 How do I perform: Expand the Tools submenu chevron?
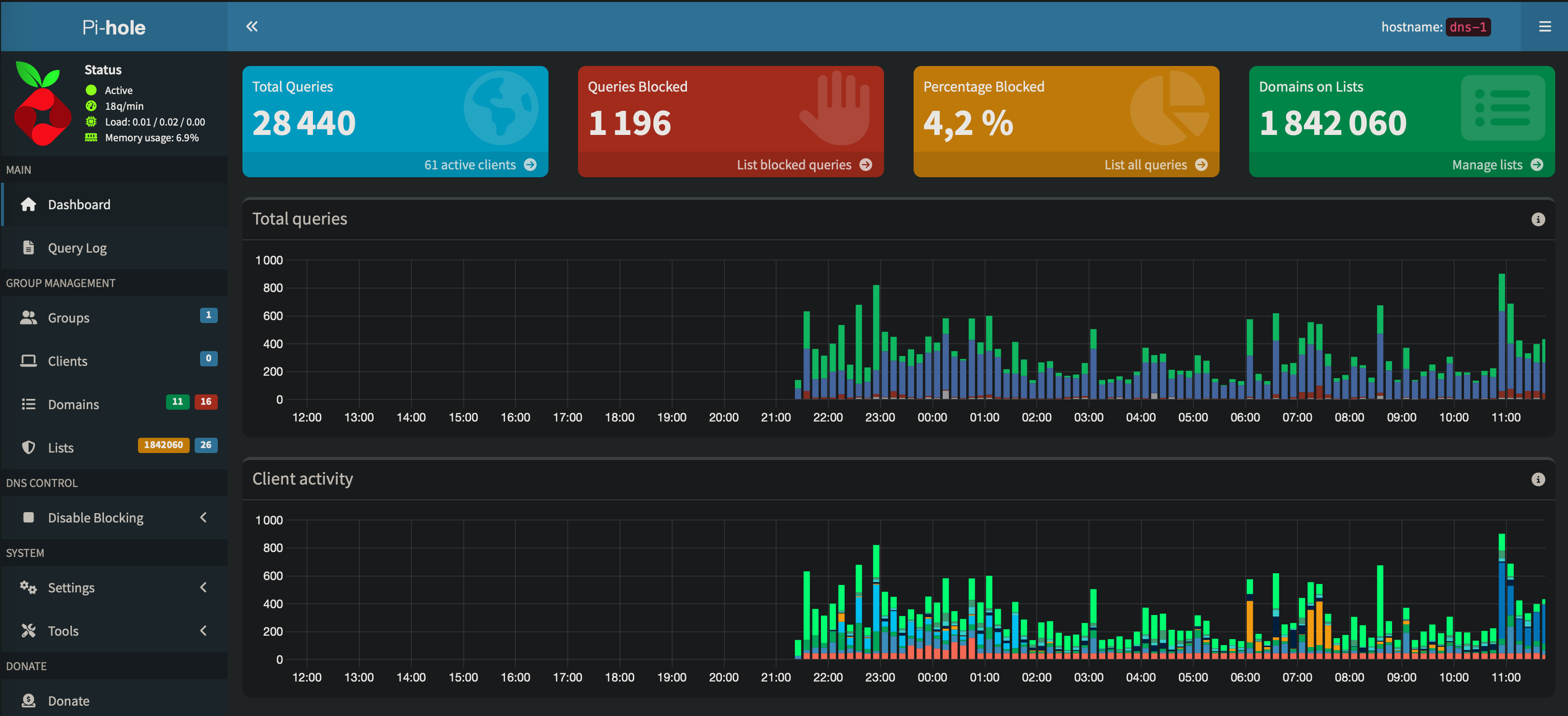point(204,631)
